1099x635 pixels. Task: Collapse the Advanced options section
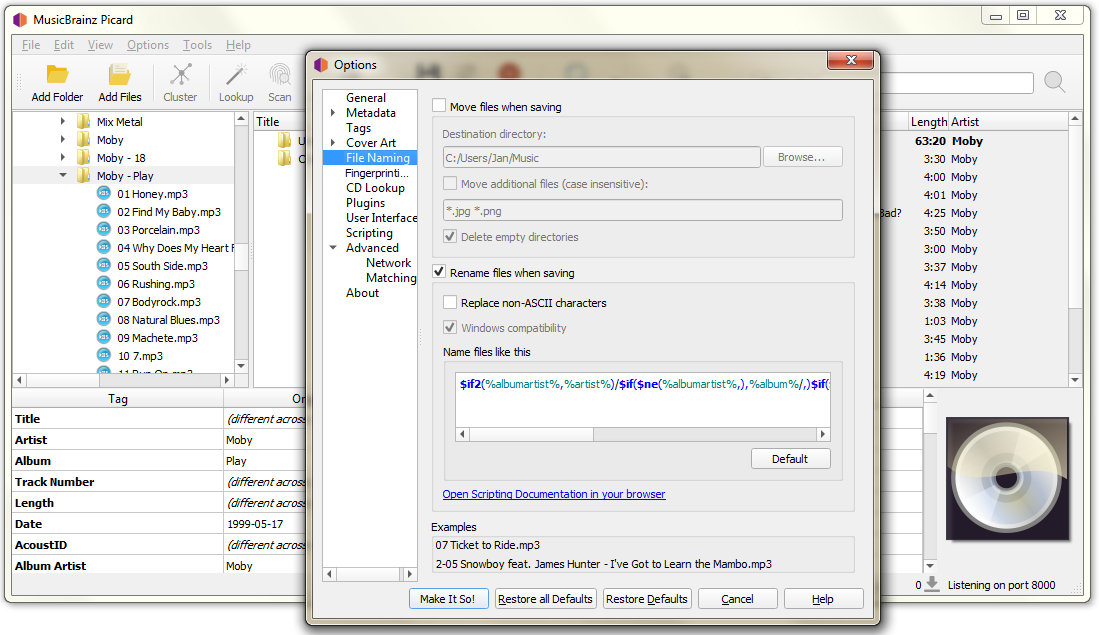point(333,247)
